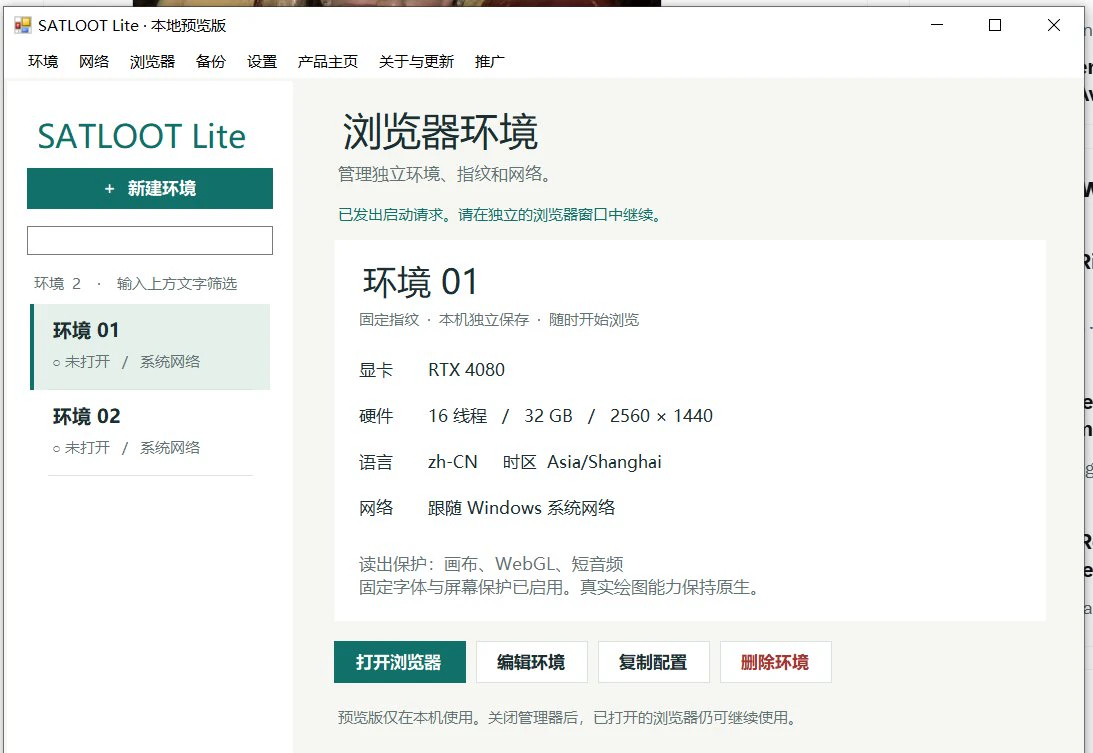Click the 已发出启动请求 status message

tap(500, 215)
